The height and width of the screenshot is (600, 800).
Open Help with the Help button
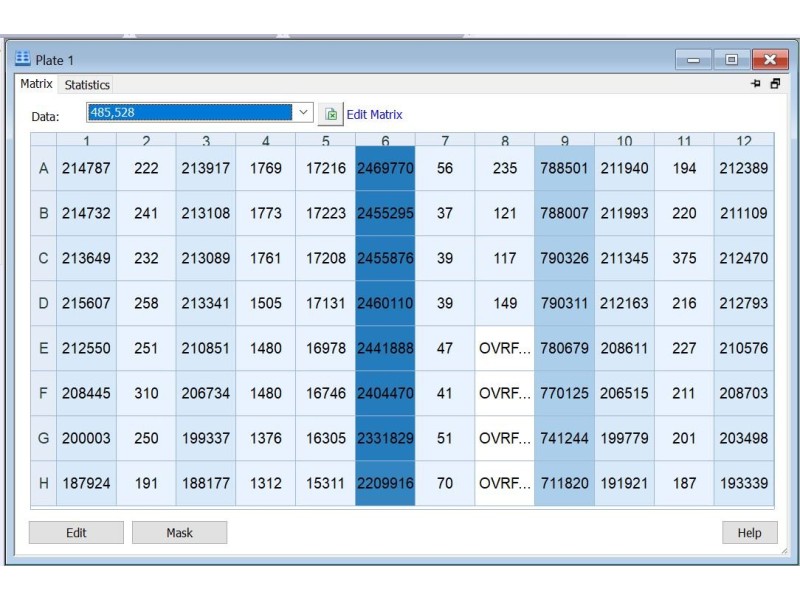[x=749, y=533]
